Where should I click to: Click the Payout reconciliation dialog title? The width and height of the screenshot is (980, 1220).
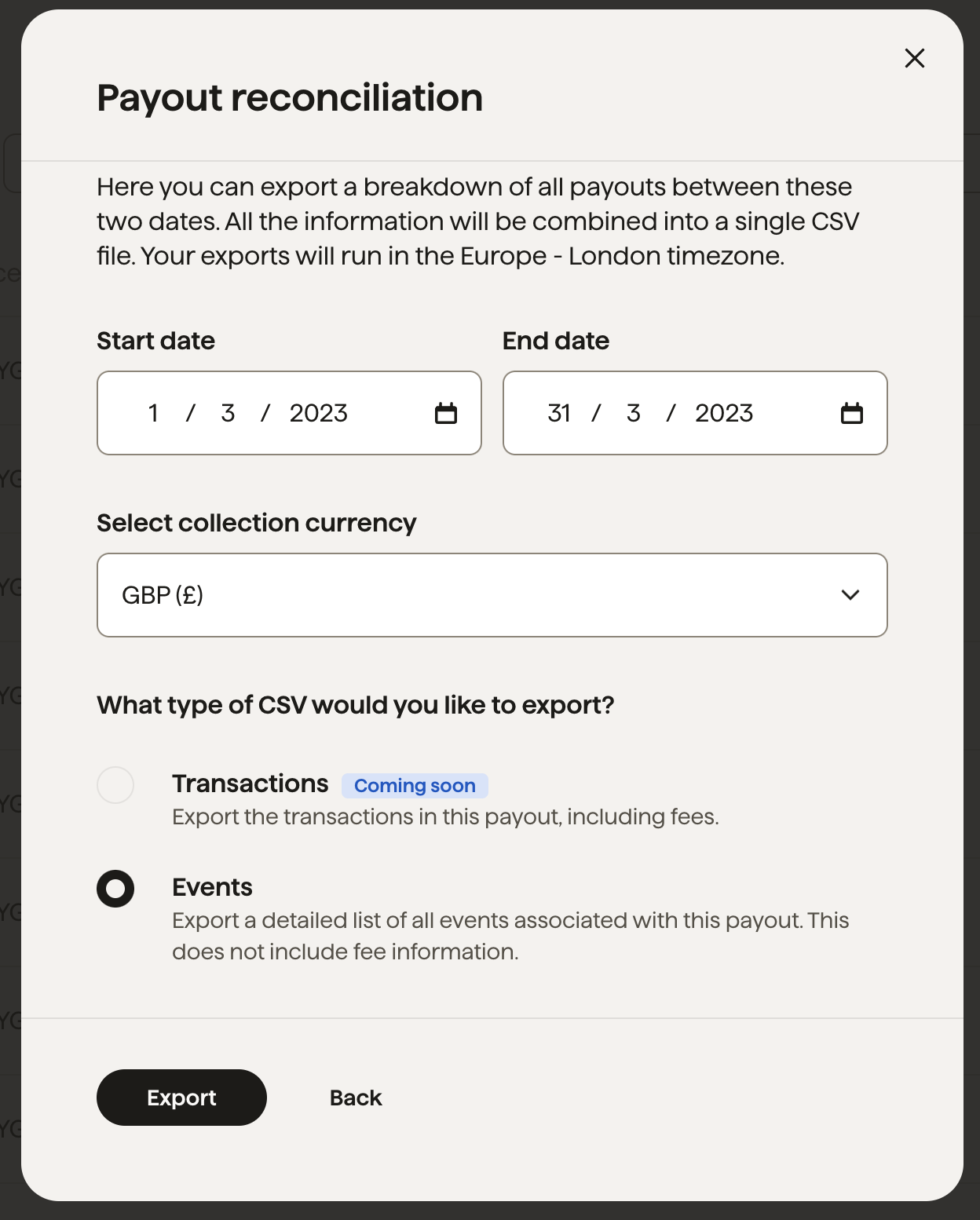pyautogui.click(x=289, y=97)
